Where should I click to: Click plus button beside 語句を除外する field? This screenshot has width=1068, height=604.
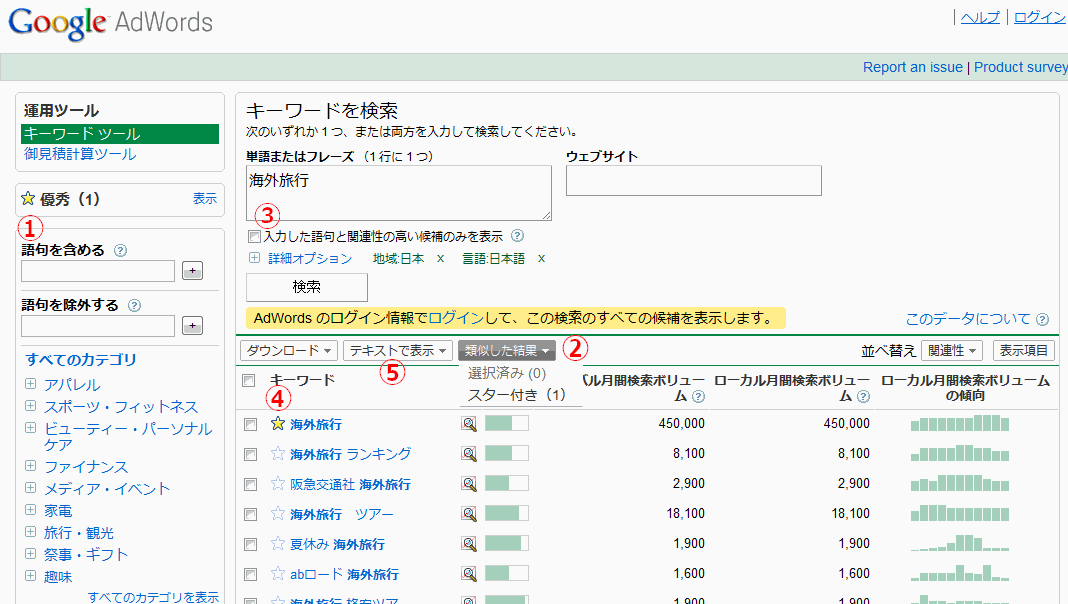pyautogui.click(x=193, y=326)
